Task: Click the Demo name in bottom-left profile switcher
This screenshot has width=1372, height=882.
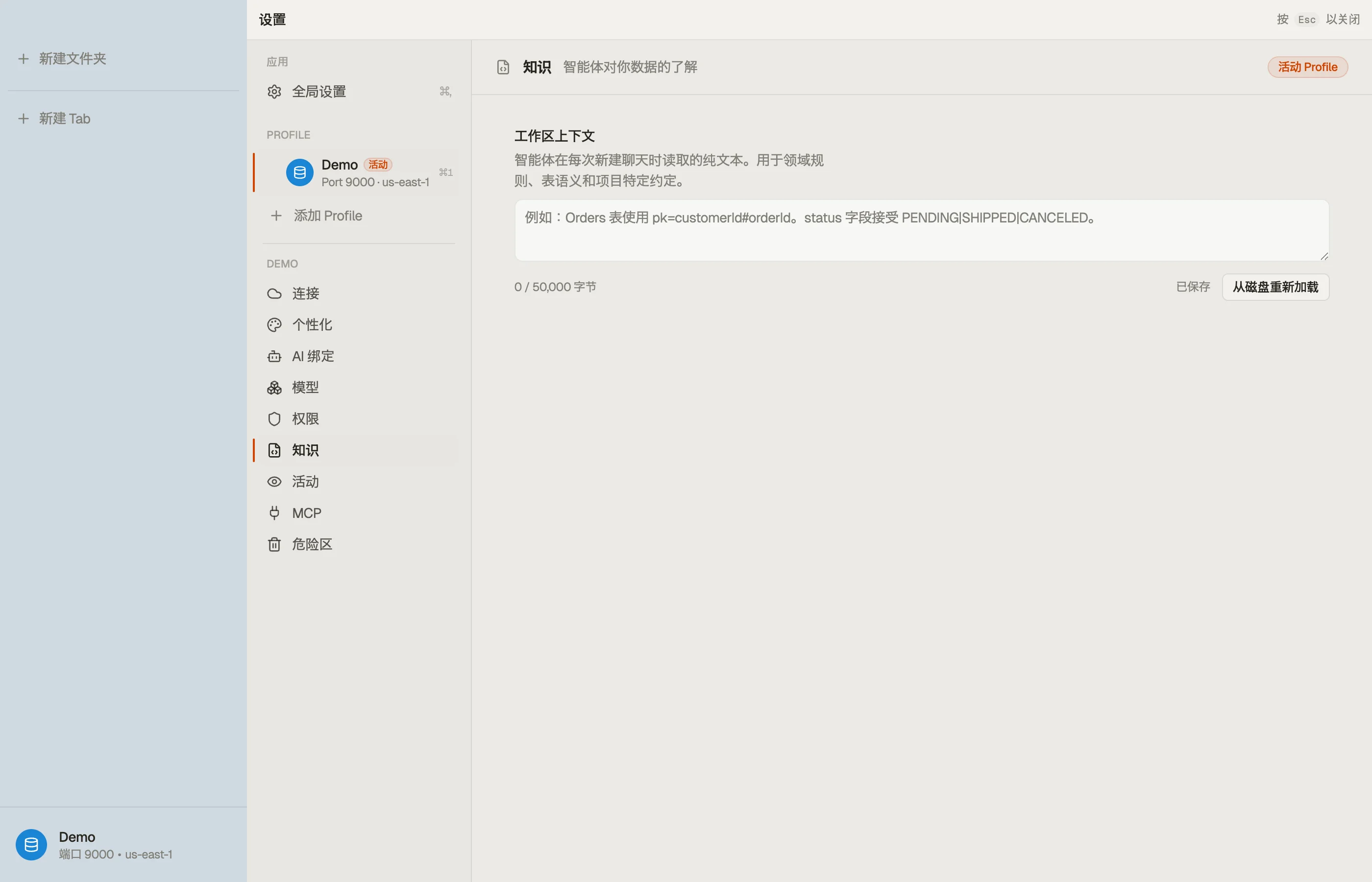Action: click(x=77, y=837)
